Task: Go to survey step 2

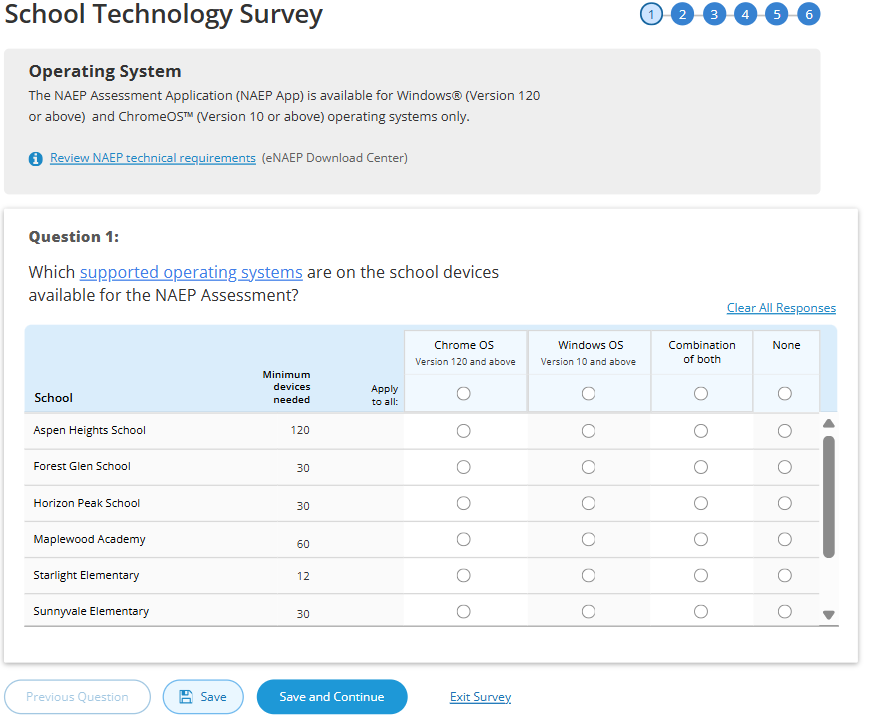Action: [682, 14]
